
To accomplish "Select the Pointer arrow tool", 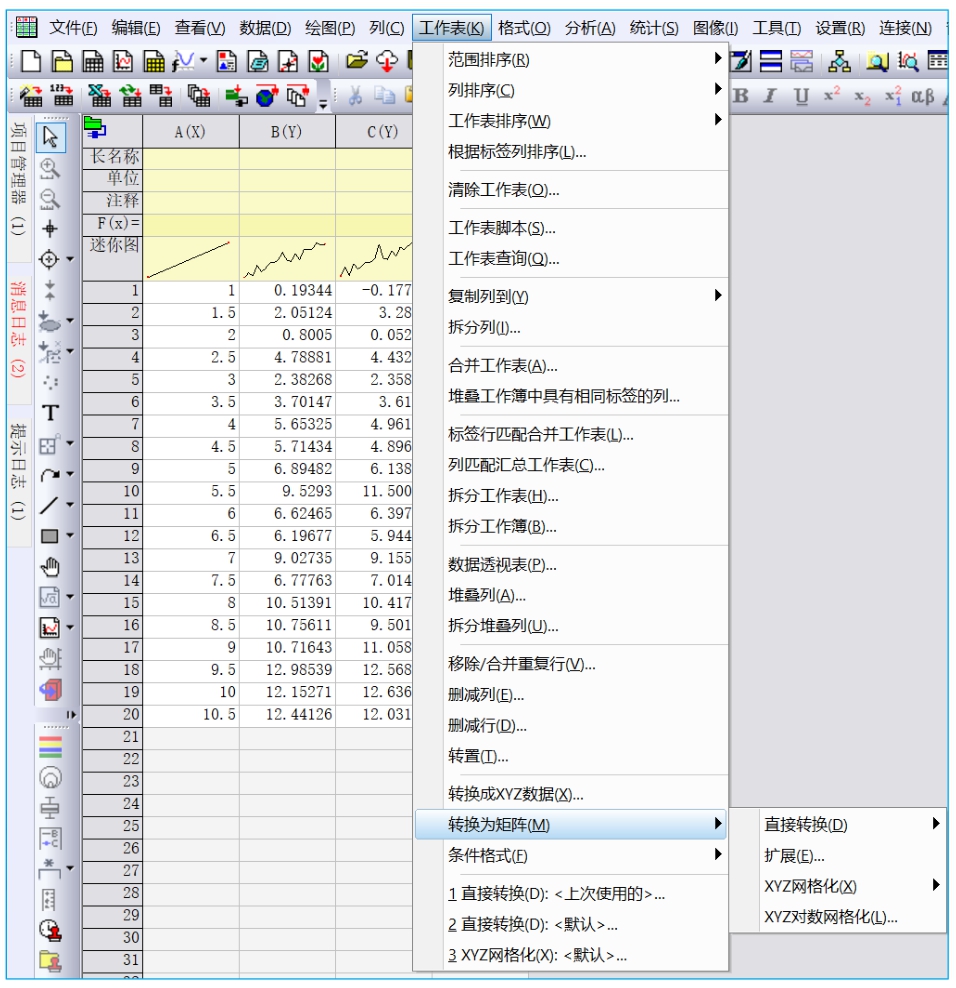I will tap(50, 136).
